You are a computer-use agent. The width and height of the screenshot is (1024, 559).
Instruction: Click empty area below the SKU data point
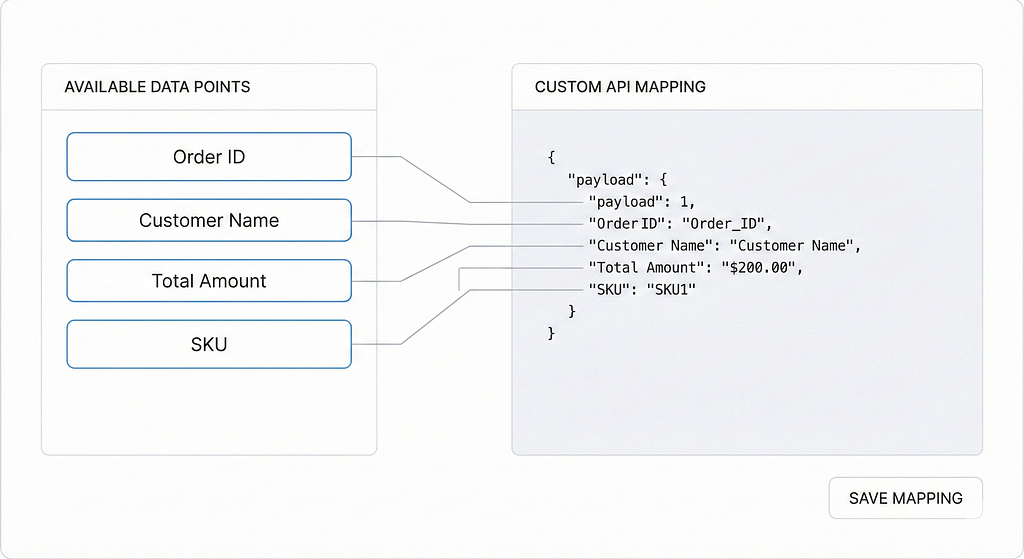209,410
